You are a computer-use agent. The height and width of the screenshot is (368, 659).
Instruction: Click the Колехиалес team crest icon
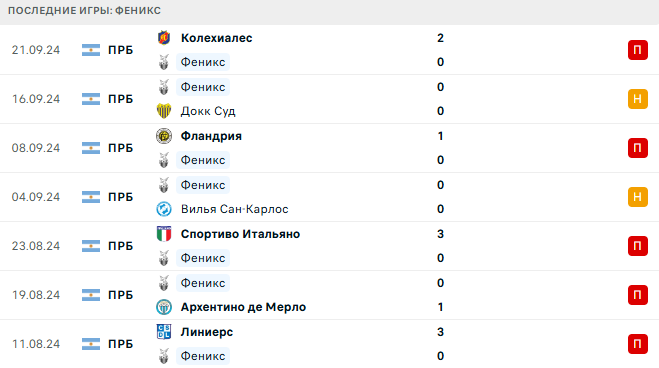[164, 38]
